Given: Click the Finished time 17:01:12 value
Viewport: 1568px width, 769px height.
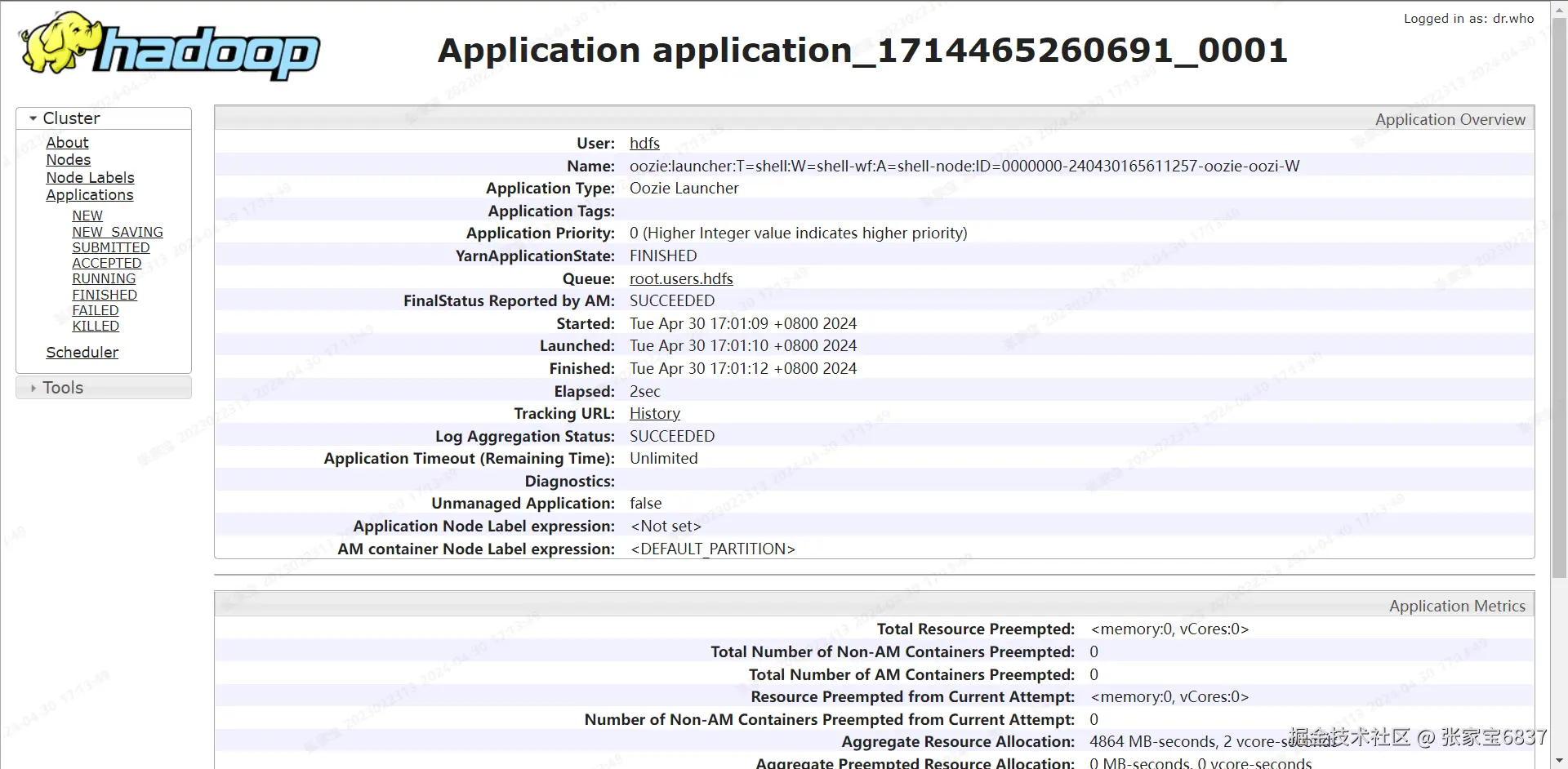Looking at the screenshot, I should pos(743,369).
